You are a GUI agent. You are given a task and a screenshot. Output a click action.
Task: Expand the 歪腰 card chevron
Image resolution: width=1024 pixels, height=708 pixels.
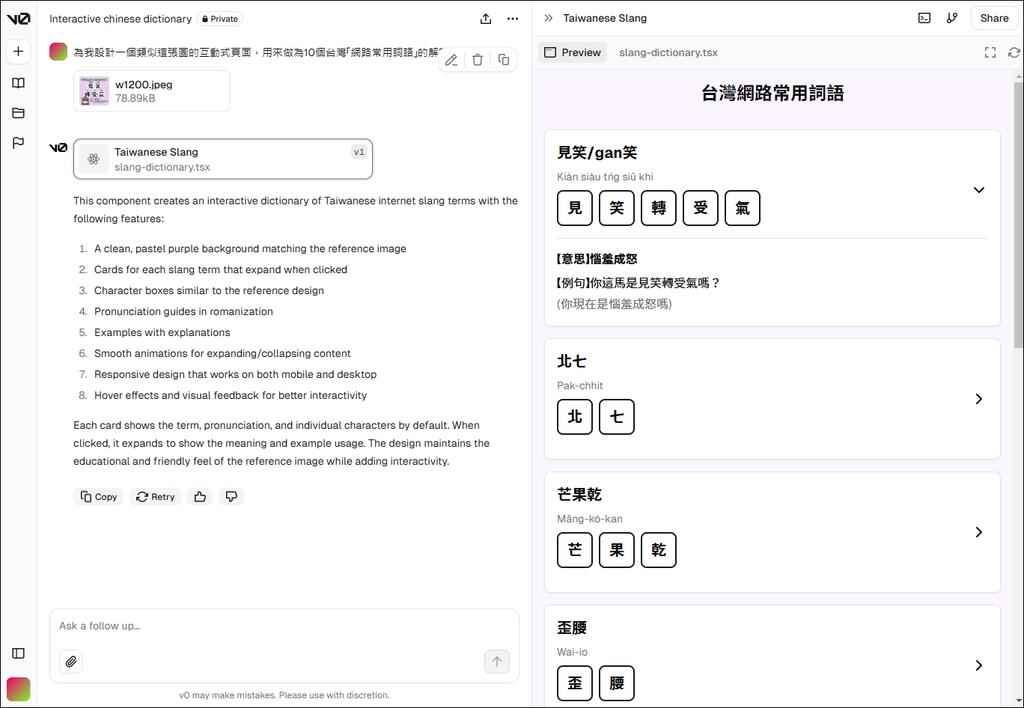click(978, 666)
